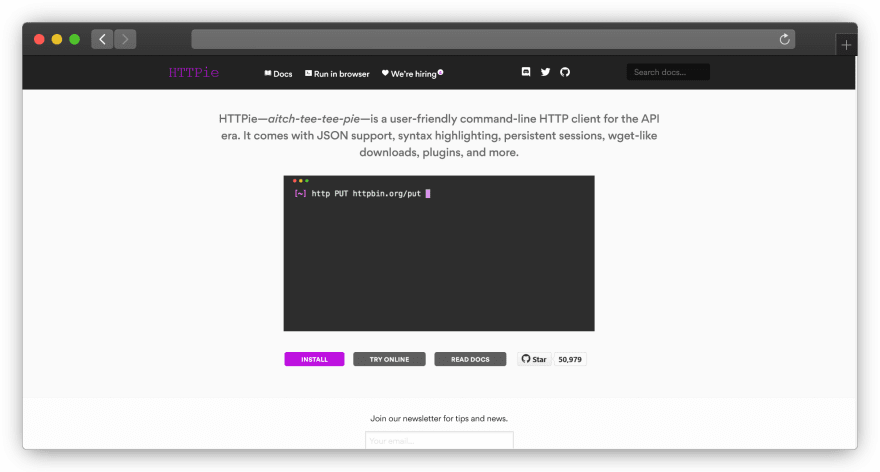880x472 pixels.
Task: Open the Run in browser item
Action: 337,74
